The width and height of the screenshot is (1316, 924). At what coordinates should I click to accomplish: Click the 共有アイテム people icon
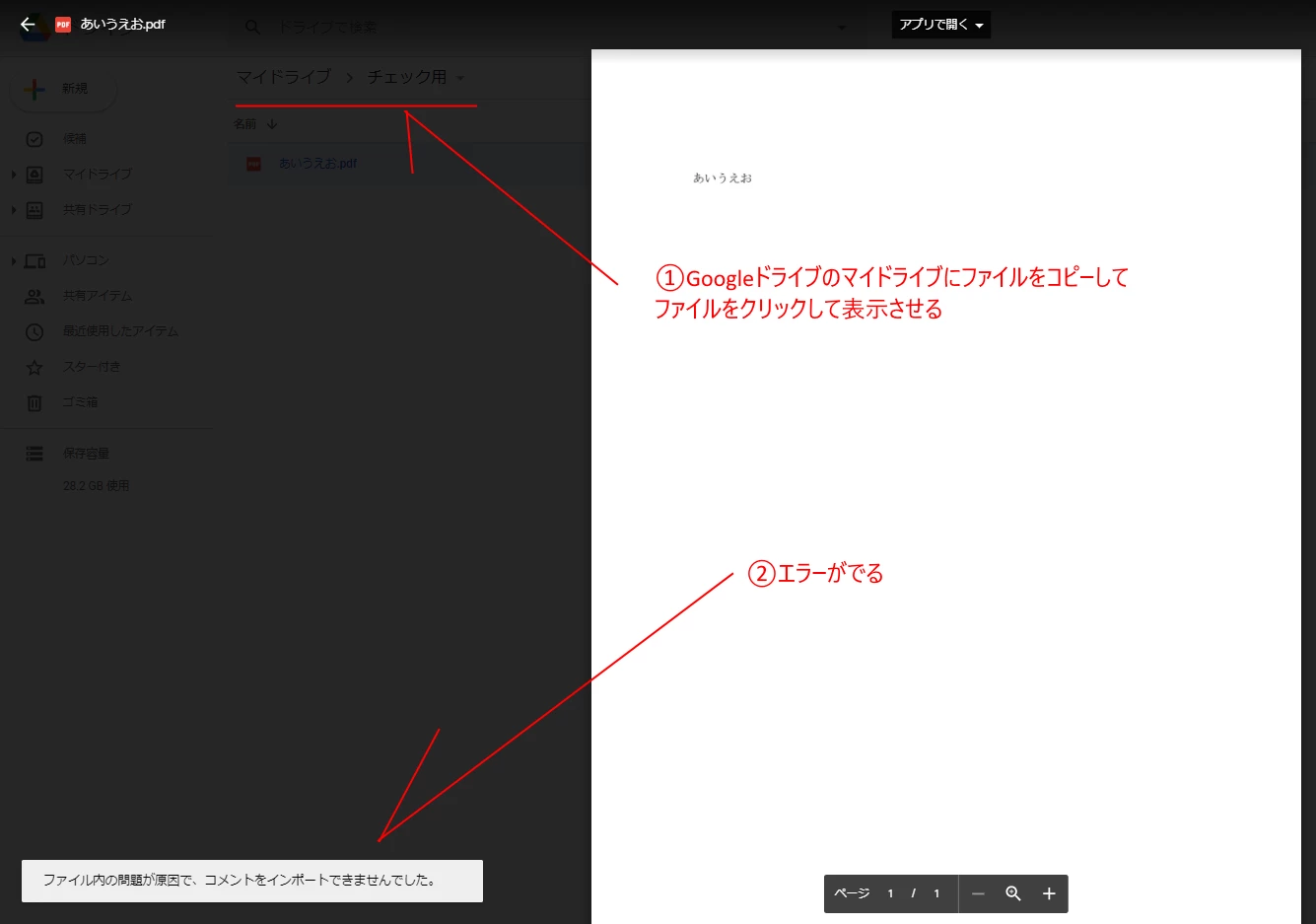[x=35, y=296]
